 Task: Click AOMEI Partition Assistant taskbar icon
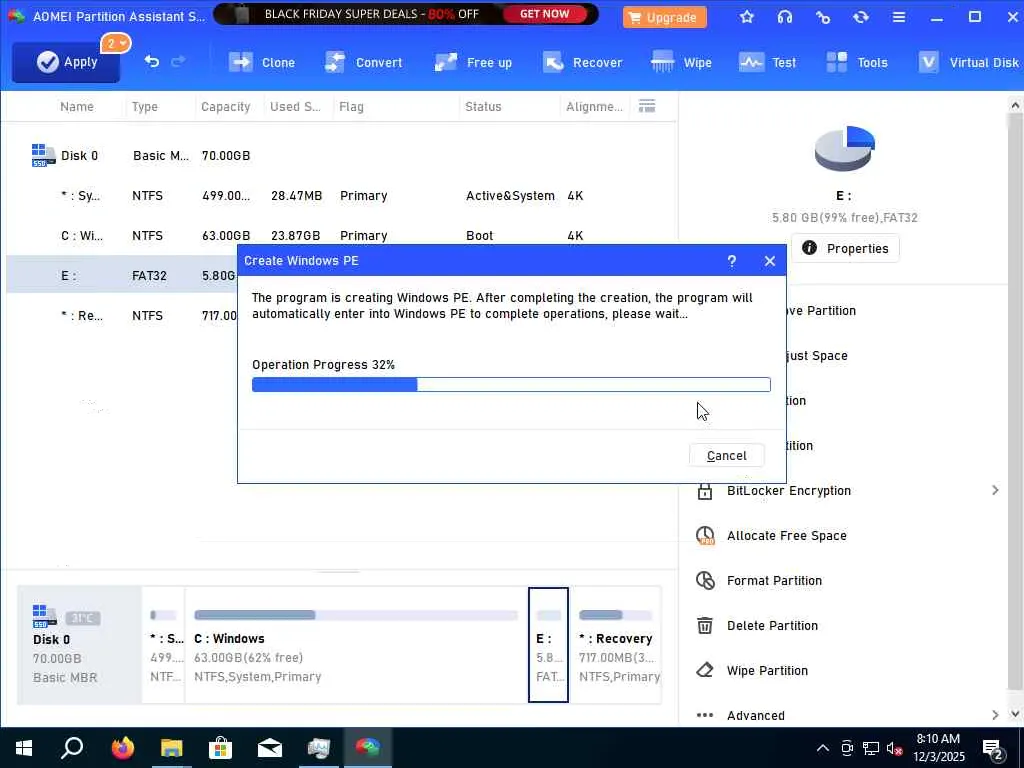click(368, 748)
